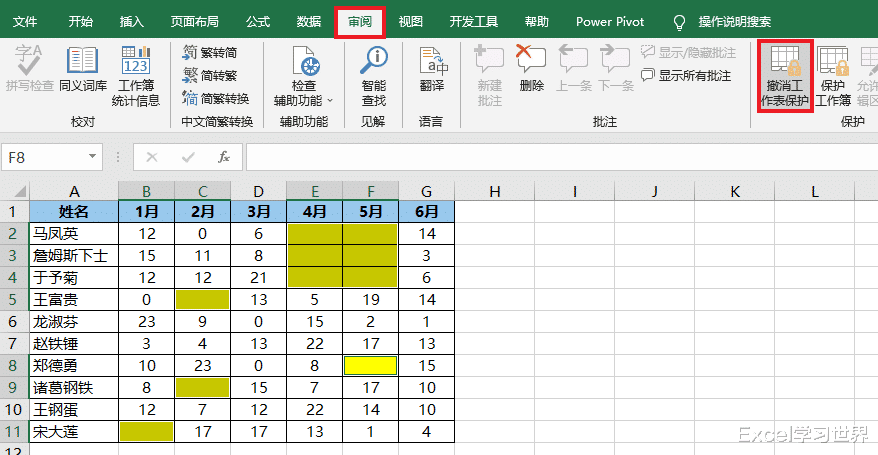Switch to the 开始 tab
This screenshot has height=455, width=878.
pos(81,22)
